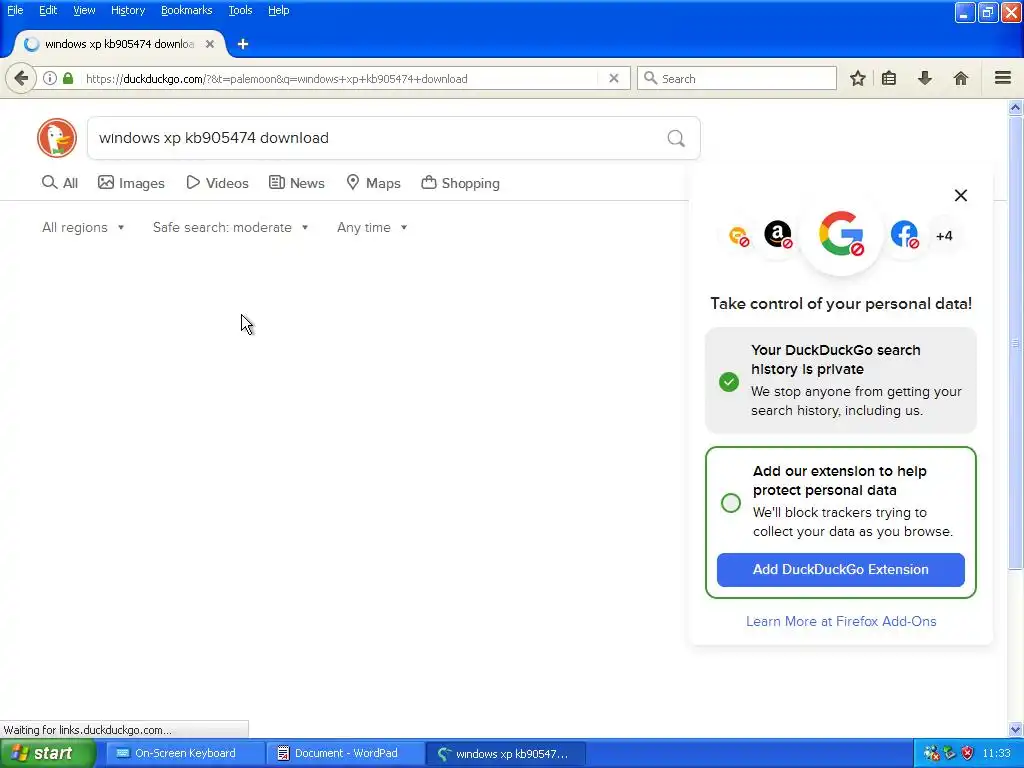Click the taskbar clock showing 11:33
The height and width of the screenshot is (768, 1024).
click(x=997, y=753)
